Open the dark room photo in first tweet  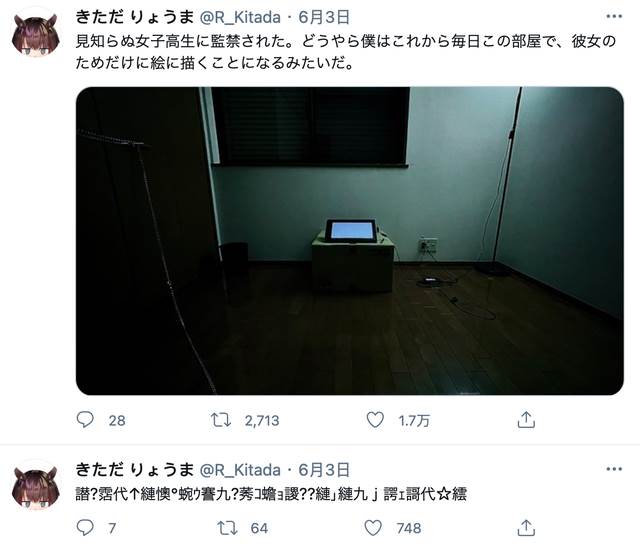click(350, 241)
